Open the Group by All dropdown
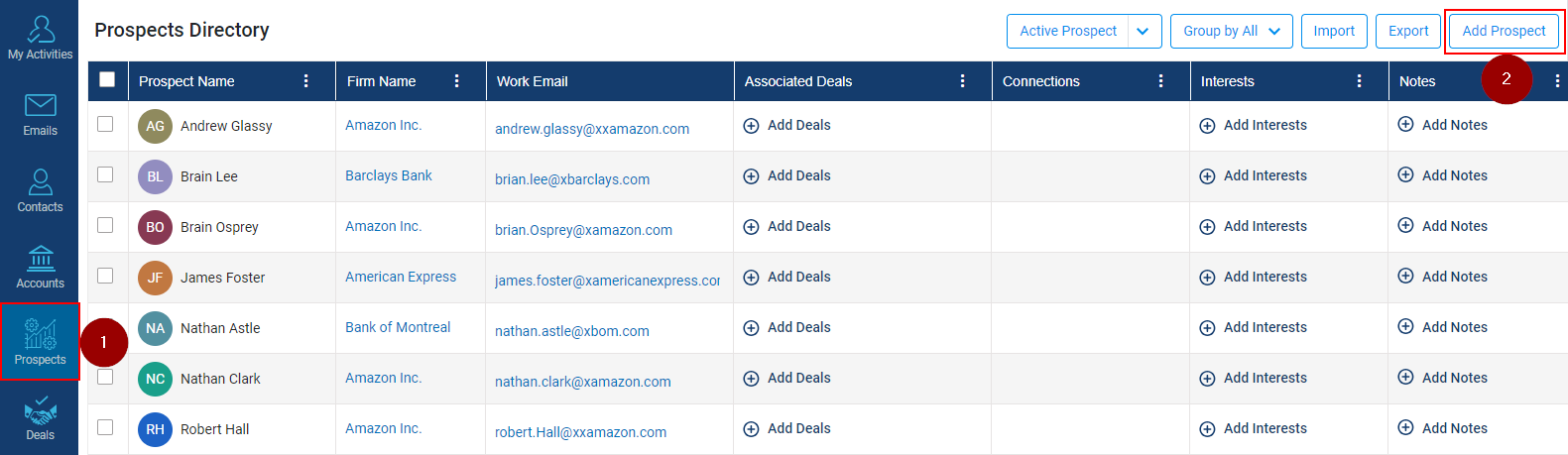 (1231, 31)
